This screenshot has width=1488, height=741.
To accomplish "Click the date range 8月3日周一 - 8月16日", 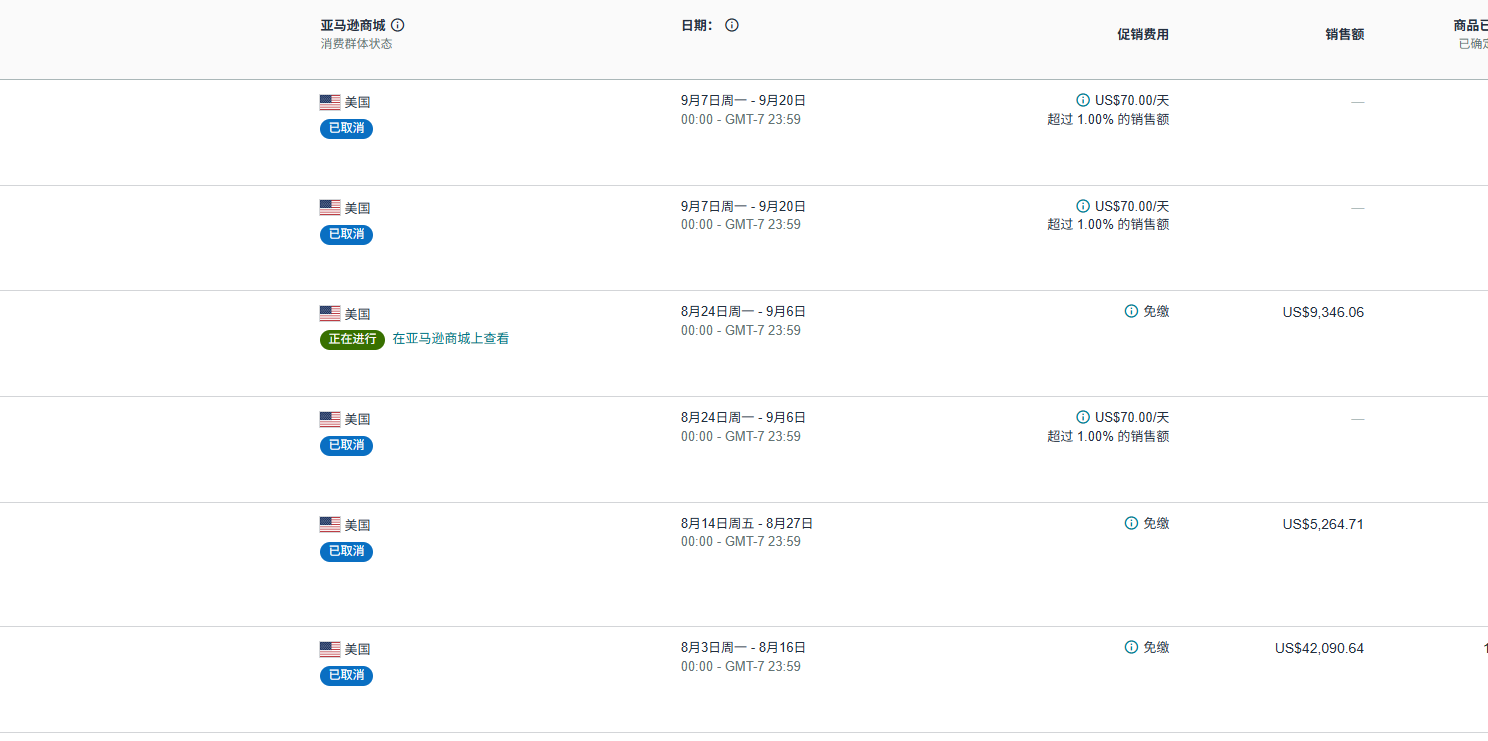I will 743,647.
